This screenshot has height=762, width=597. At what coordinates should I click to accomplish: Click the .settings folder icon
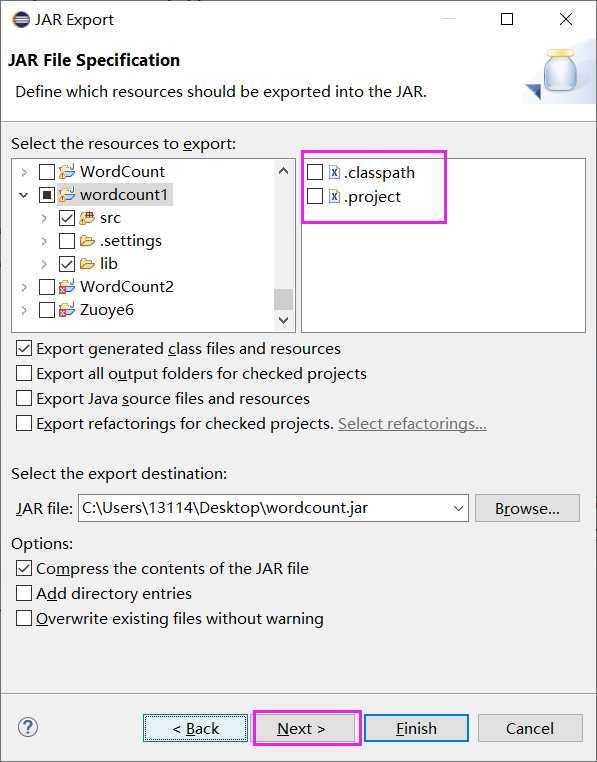pyautogui.click(x=87, y=241)
